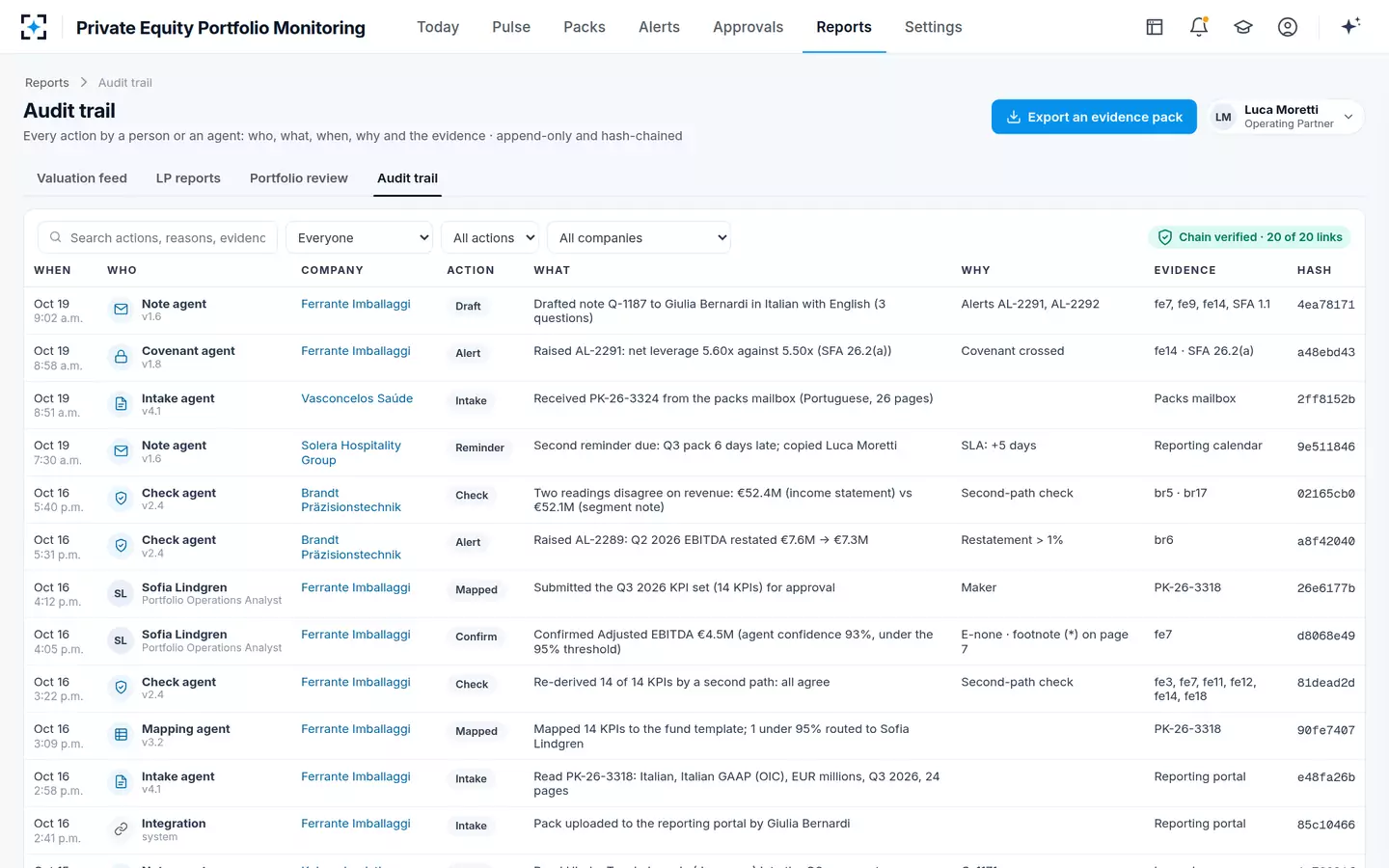Image resolution: width=1389 pixels, height=868 pixels.
Task: Open the All actions filter dropdown
Action: click(490, 237)
